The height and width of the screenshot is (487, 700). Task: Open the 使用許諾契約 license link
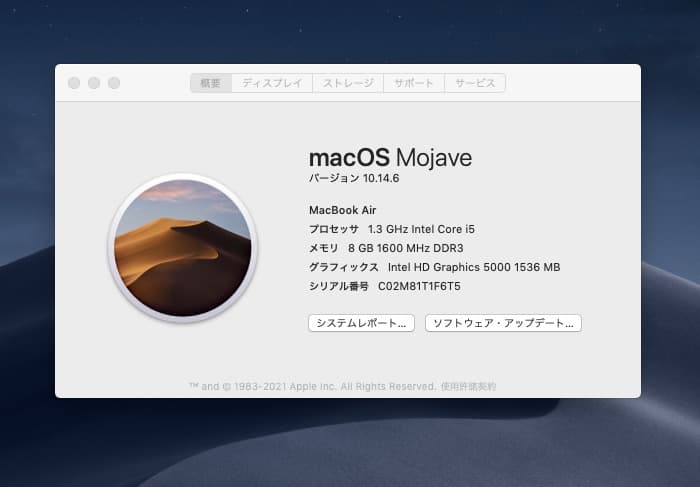[x=468, y=387]
